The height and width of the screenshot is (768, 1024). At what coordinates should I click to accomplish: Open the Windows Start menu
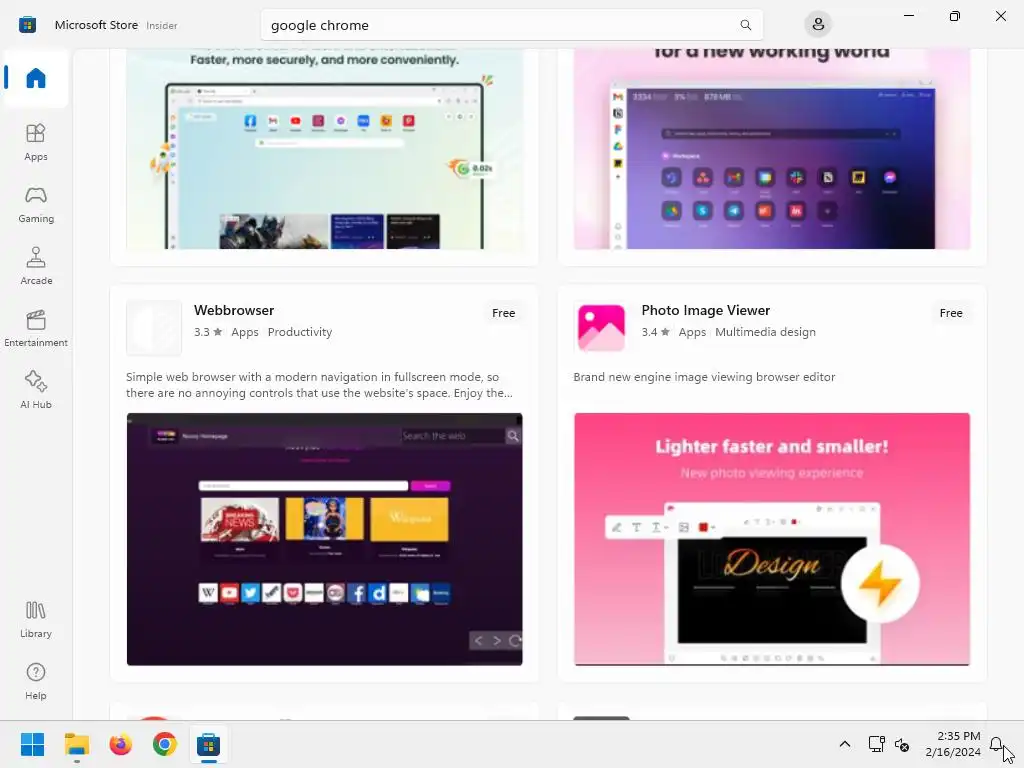(32, 744)
